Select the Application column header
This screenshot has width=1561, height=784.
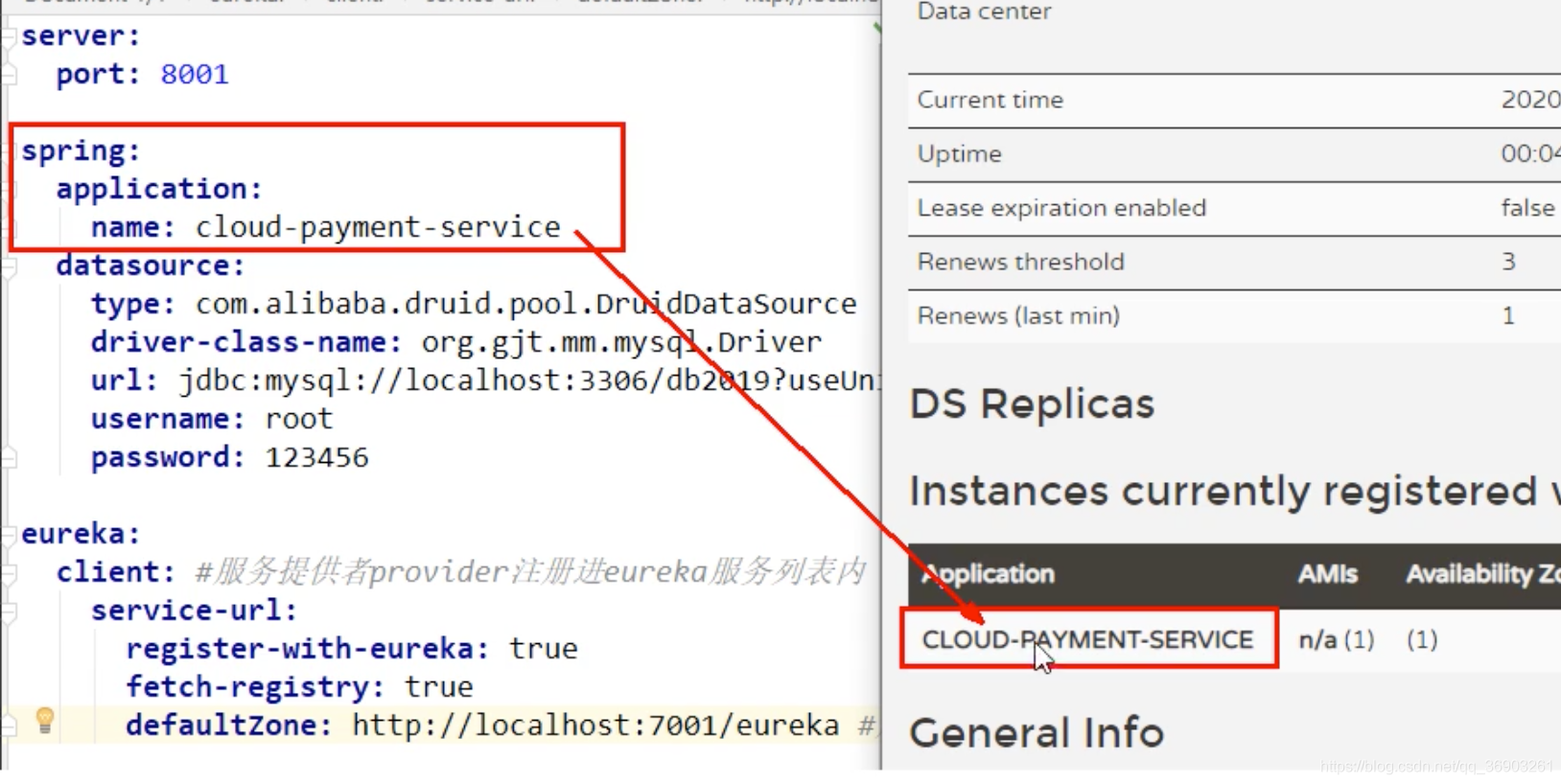(989, 574)
